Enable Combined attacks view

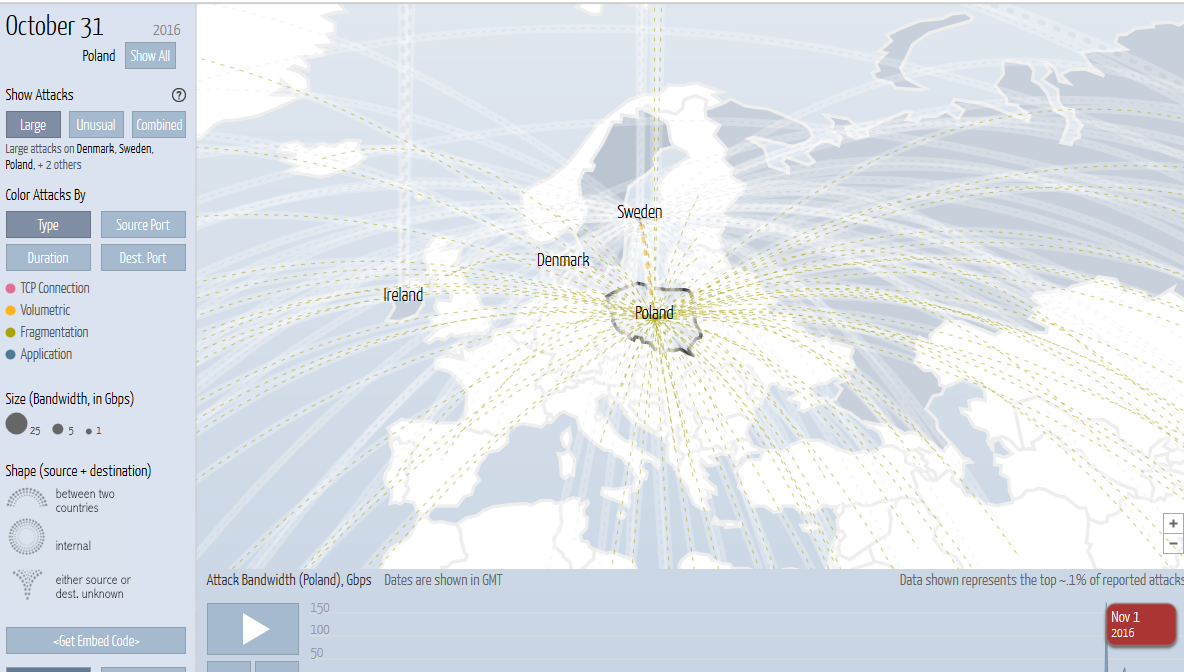point(159,125)
